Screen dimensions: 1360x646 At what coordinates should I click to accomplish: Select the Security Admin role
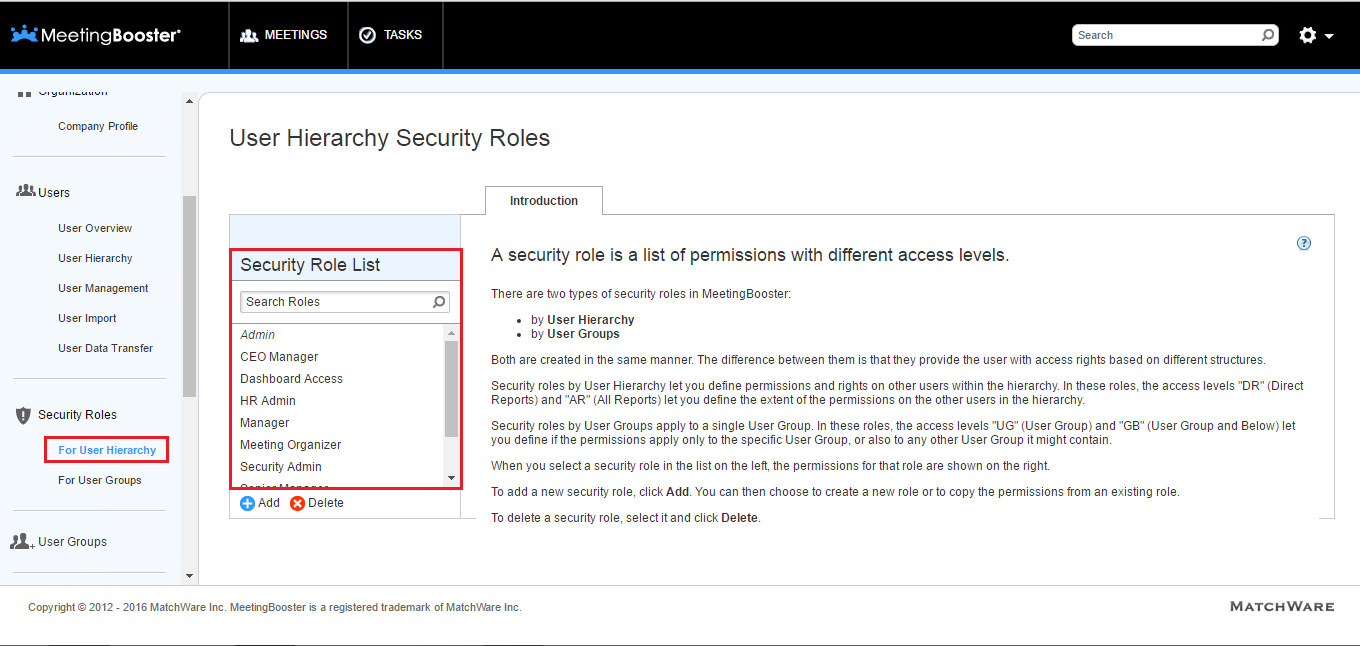[x=281, y=467]
